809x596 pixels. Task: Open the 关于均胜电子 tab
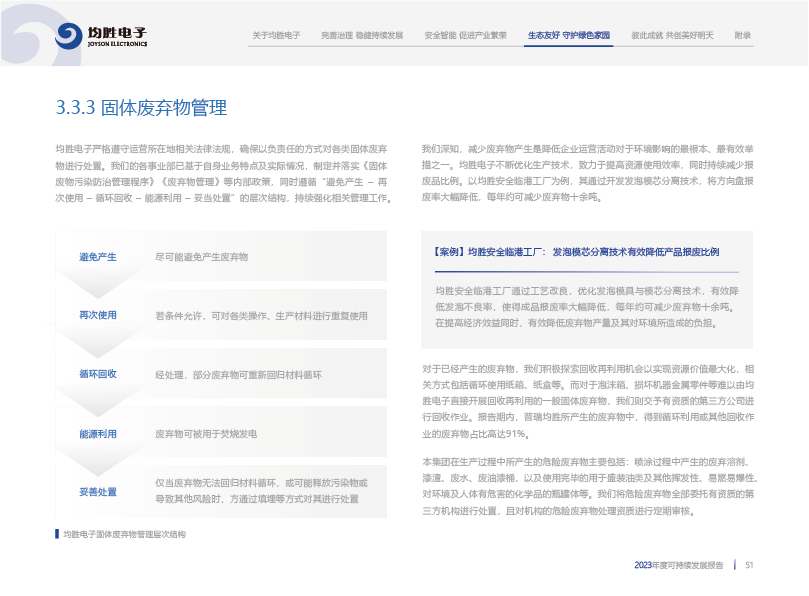(276, 35)
